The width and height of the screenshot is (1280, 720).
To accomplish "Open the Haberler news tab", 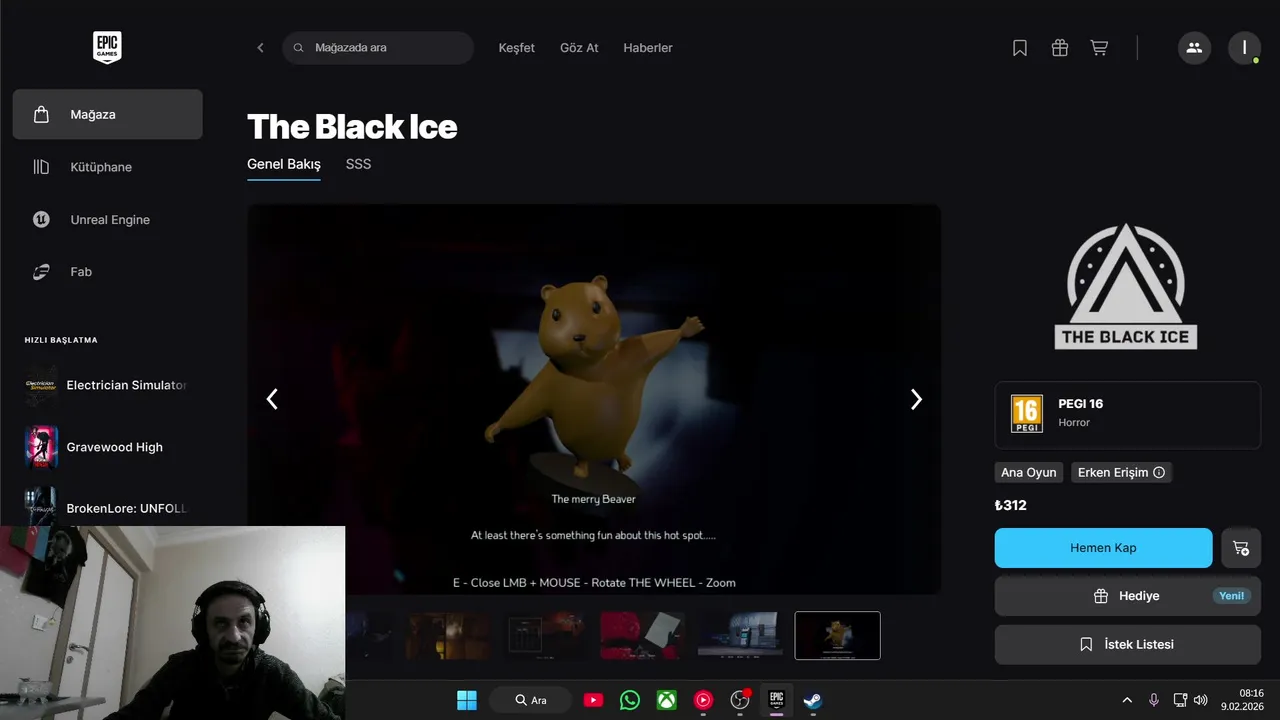I will (x=648, y=48).
